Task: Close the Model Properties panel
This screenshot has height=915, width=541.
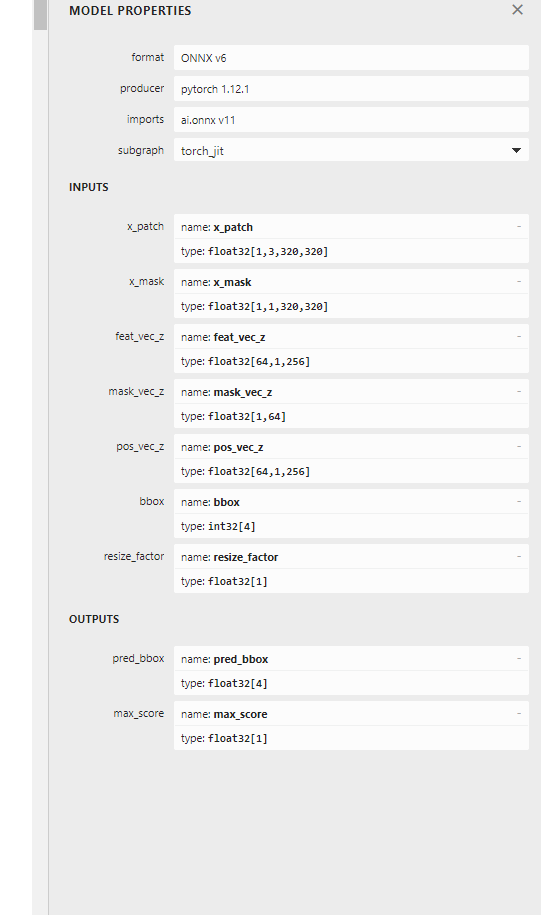Action: point(517,9)
